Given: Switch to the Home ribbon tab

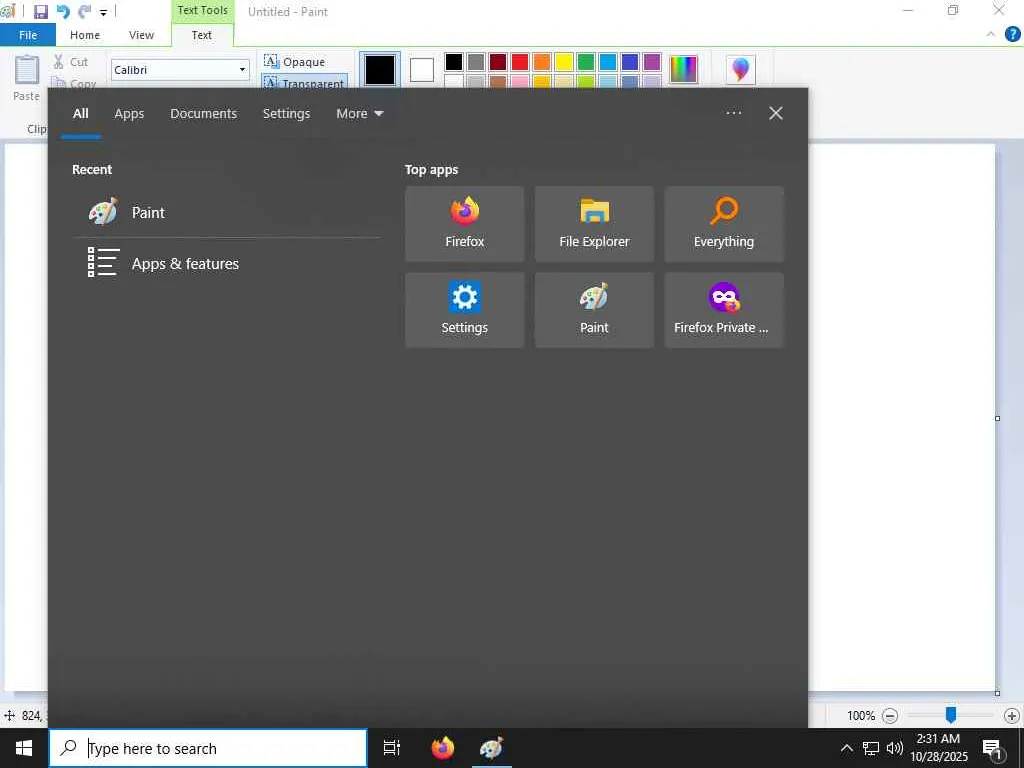Looking at the screenshot, I should pos(85,35).
